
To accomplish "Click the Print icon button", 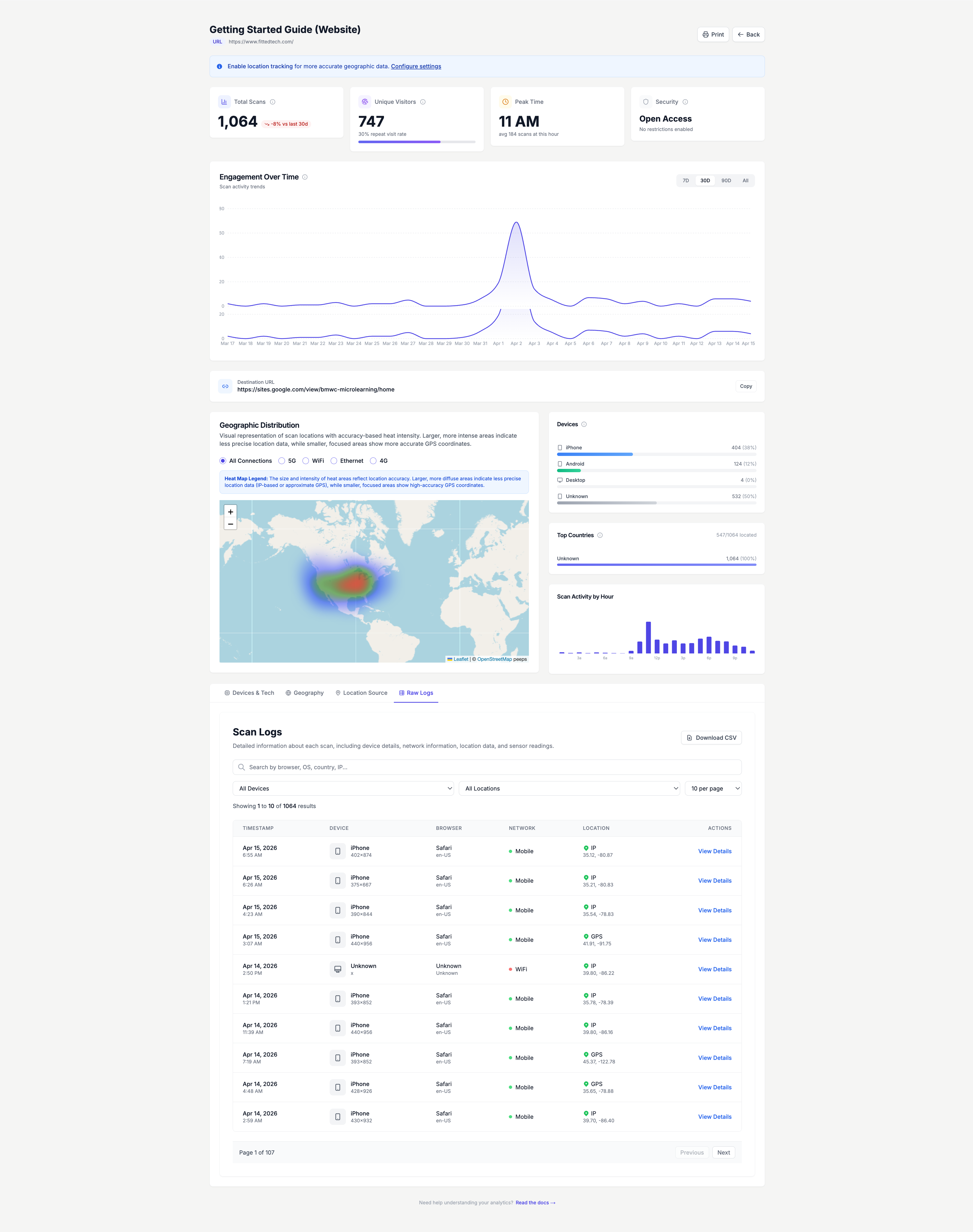I will click(706, 34).
